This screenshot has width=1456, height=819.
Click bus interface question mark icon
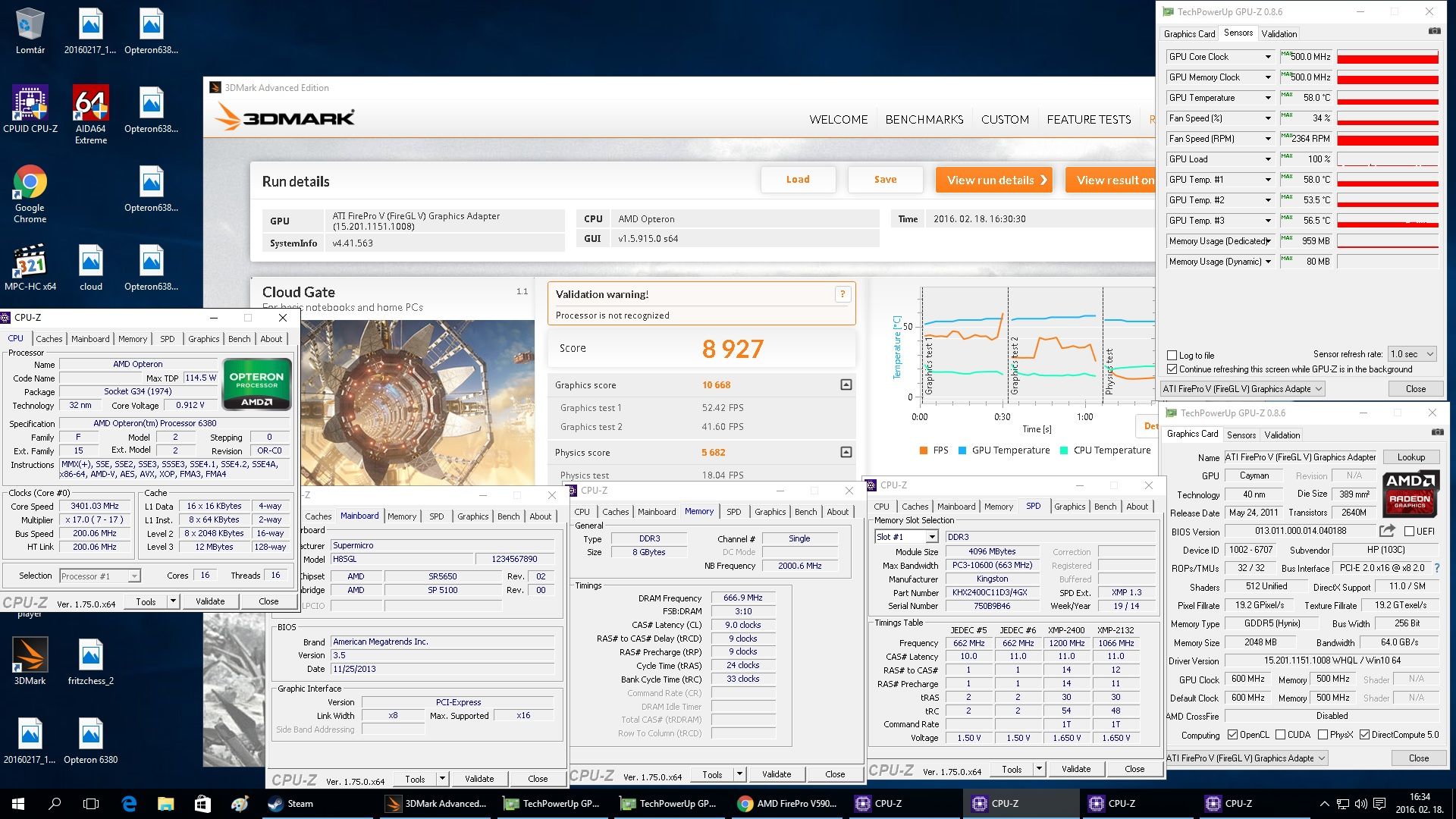1436,568
